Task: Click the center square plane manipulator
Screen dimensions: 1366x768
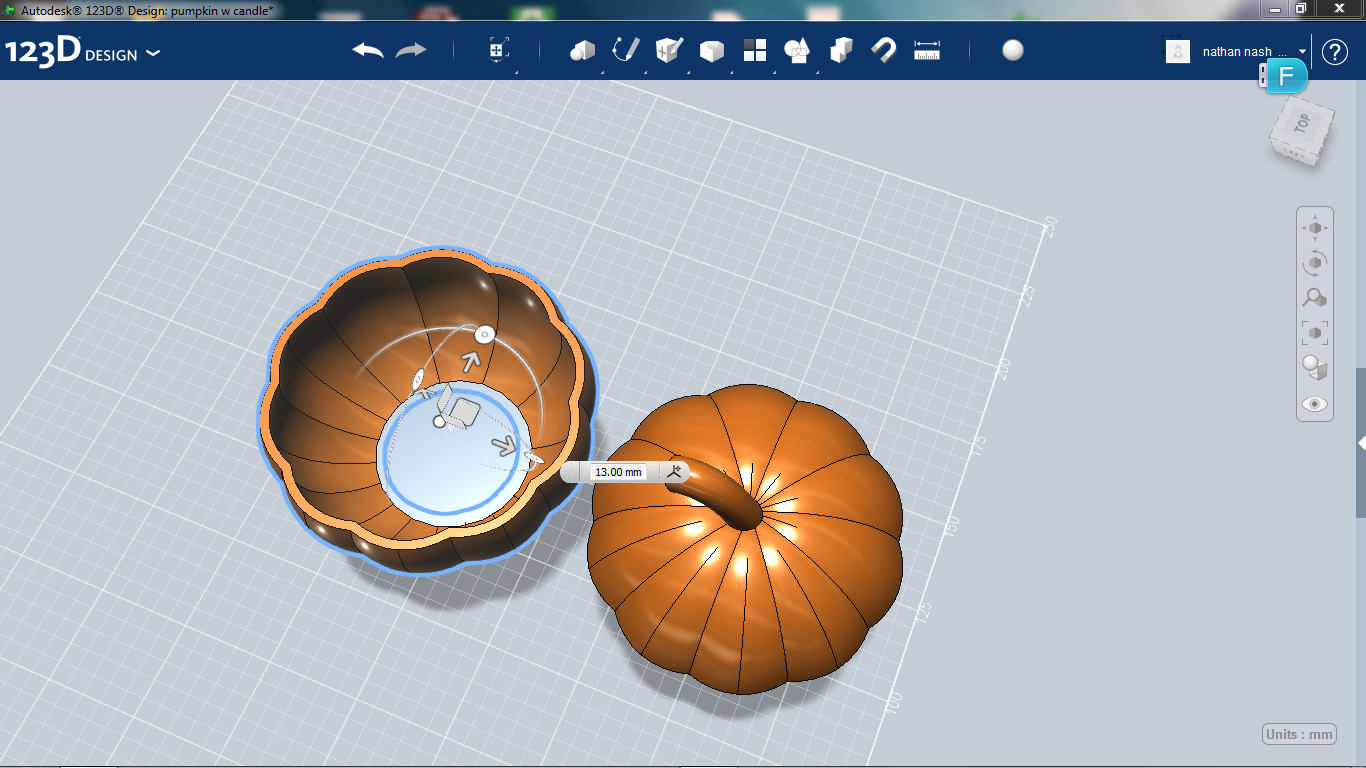Action: tap(465, 411)
